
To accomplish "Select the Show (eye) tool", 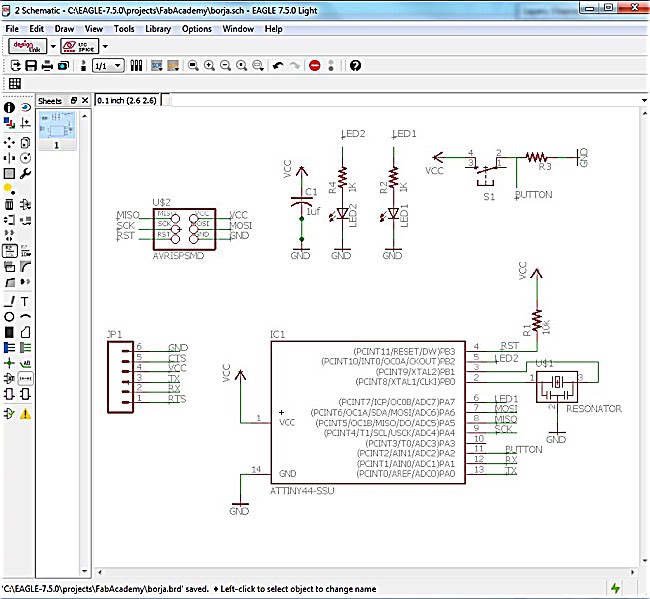I will 25,107.
